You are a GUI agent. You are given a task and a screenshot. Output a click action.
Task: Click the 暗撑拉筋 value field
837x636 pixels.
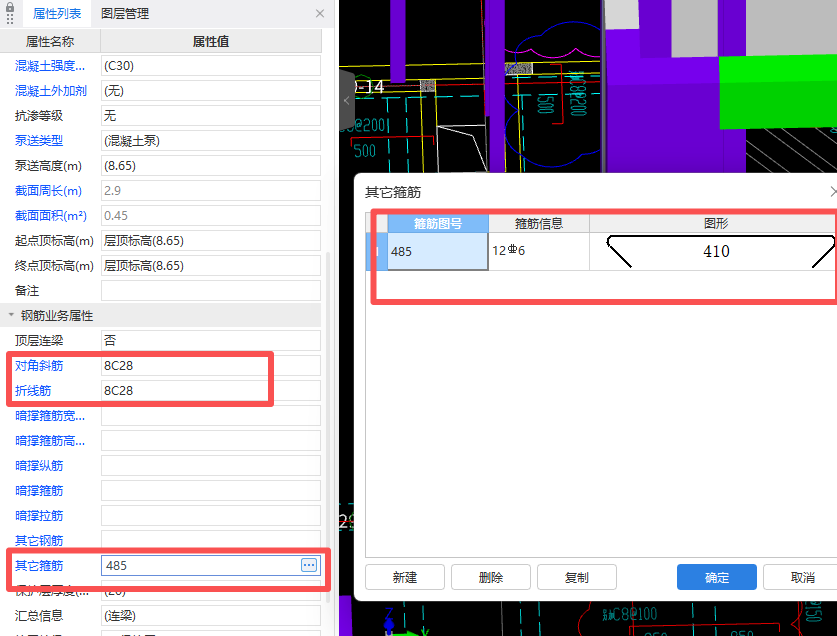point(211,516)
